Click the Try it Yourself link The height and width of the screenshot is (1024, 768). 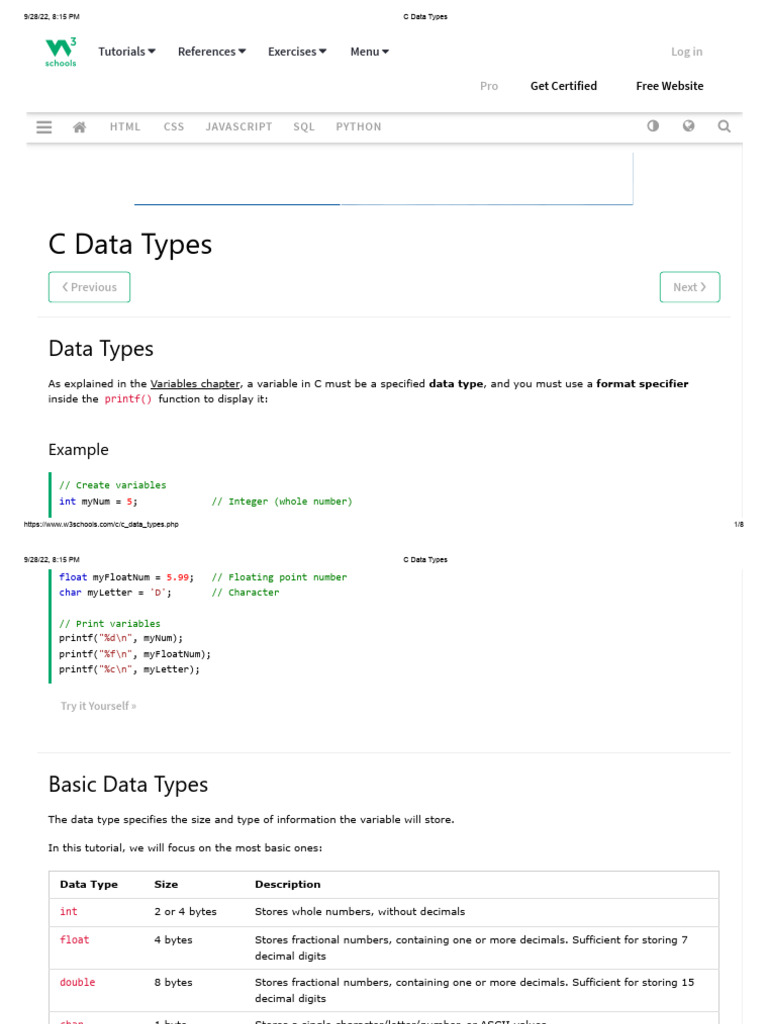pyautogui.click(x=98, y=706)
